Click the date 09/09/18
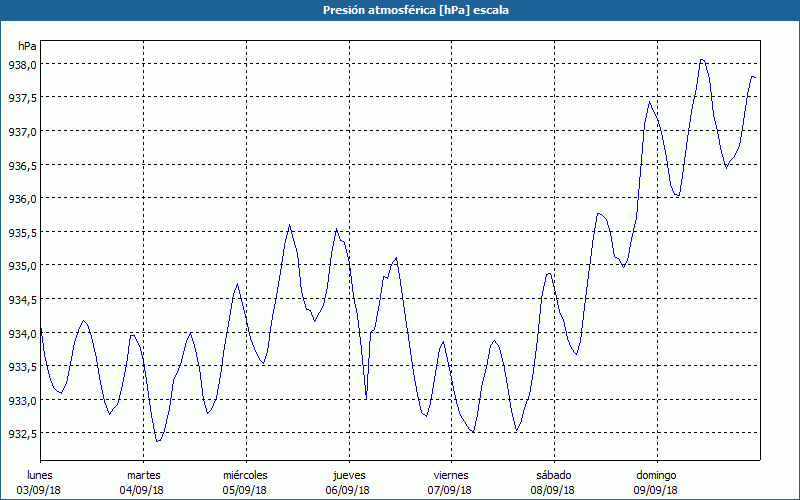800x500 pixels. click(656, 490)
